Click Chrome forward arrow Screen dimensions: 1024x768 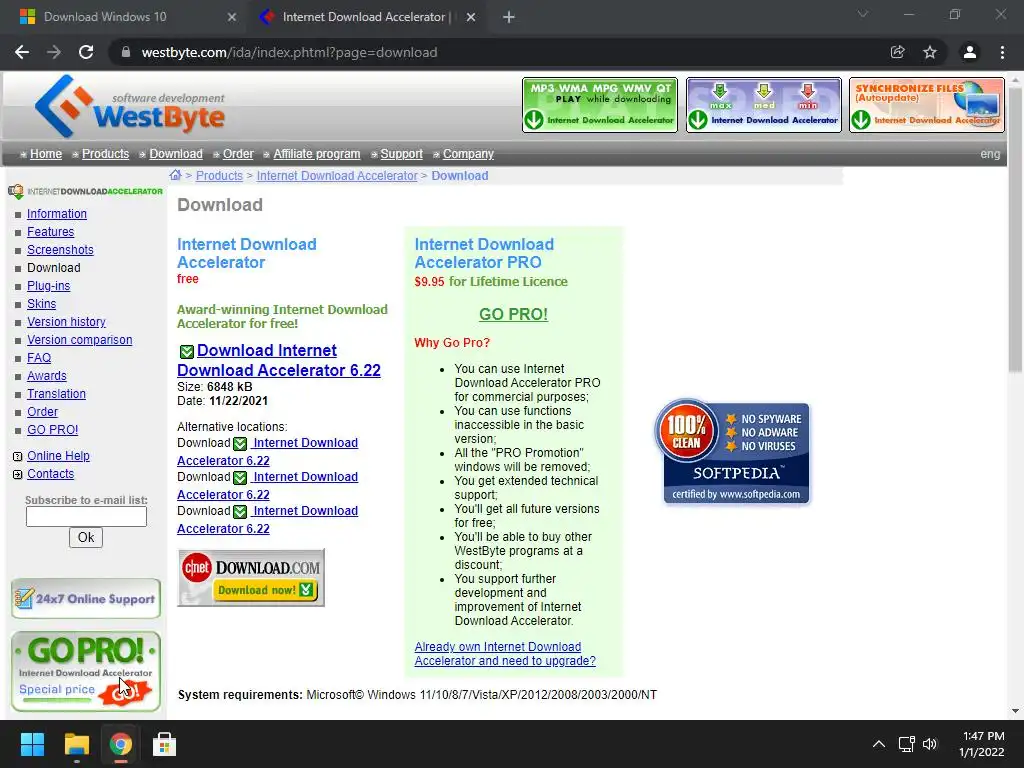(54, 52)
